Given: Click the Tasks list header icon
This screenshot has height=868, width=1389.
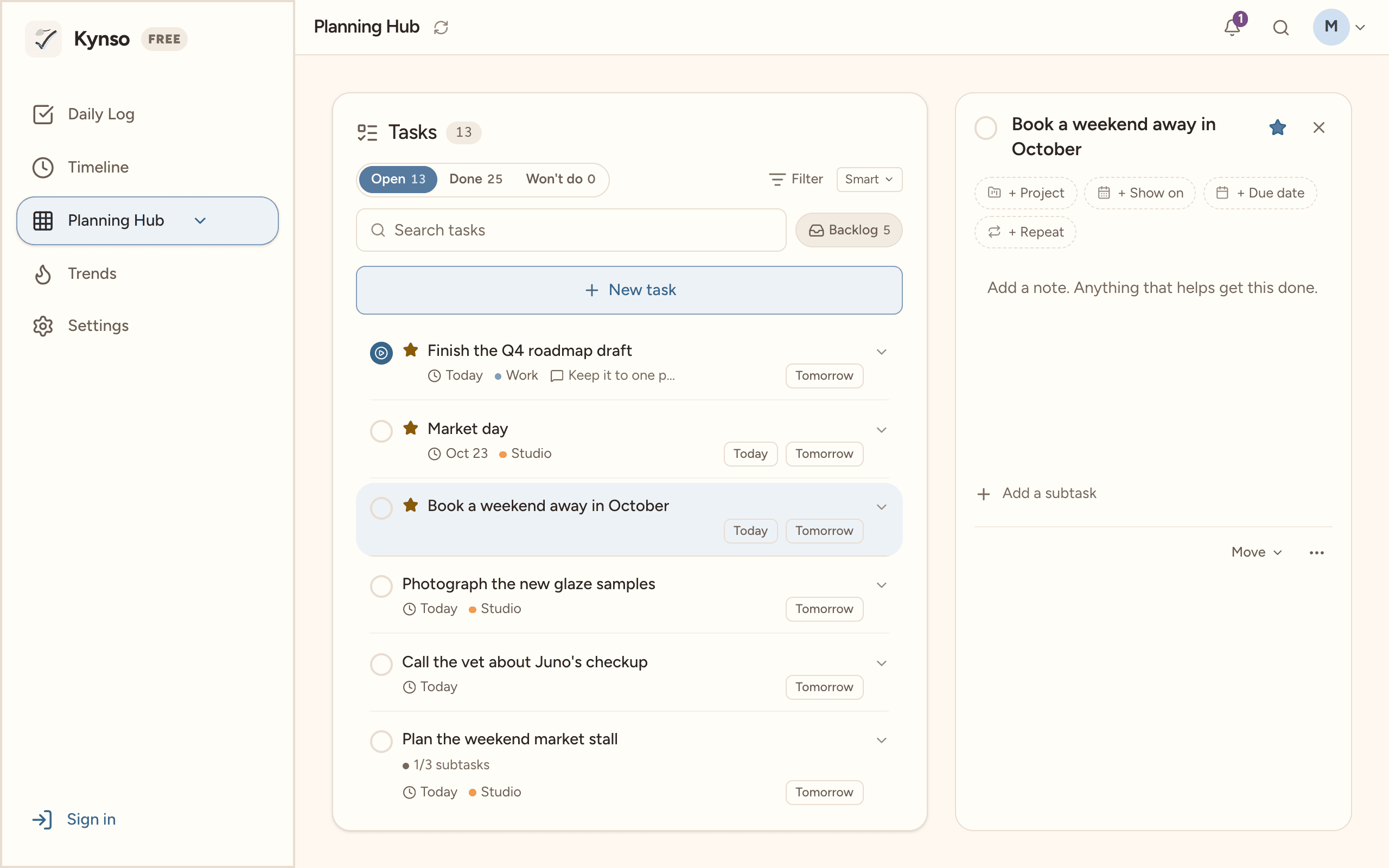Looking at the screenshot, I should click(x=367, y=132).
